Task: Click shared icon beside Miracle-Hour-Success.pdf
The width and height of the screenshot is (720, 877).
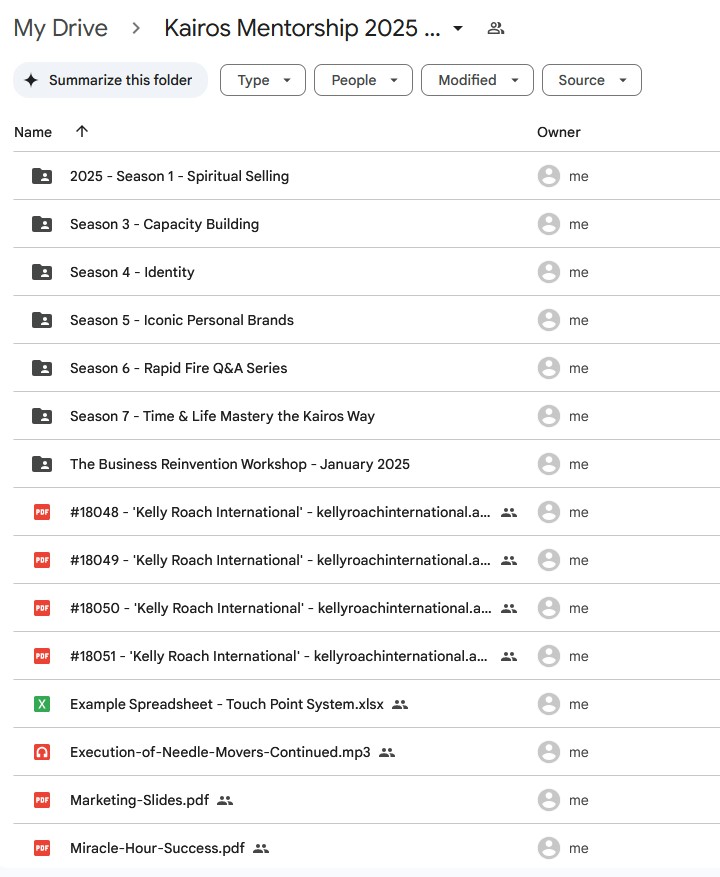Action: coord(261,848)
